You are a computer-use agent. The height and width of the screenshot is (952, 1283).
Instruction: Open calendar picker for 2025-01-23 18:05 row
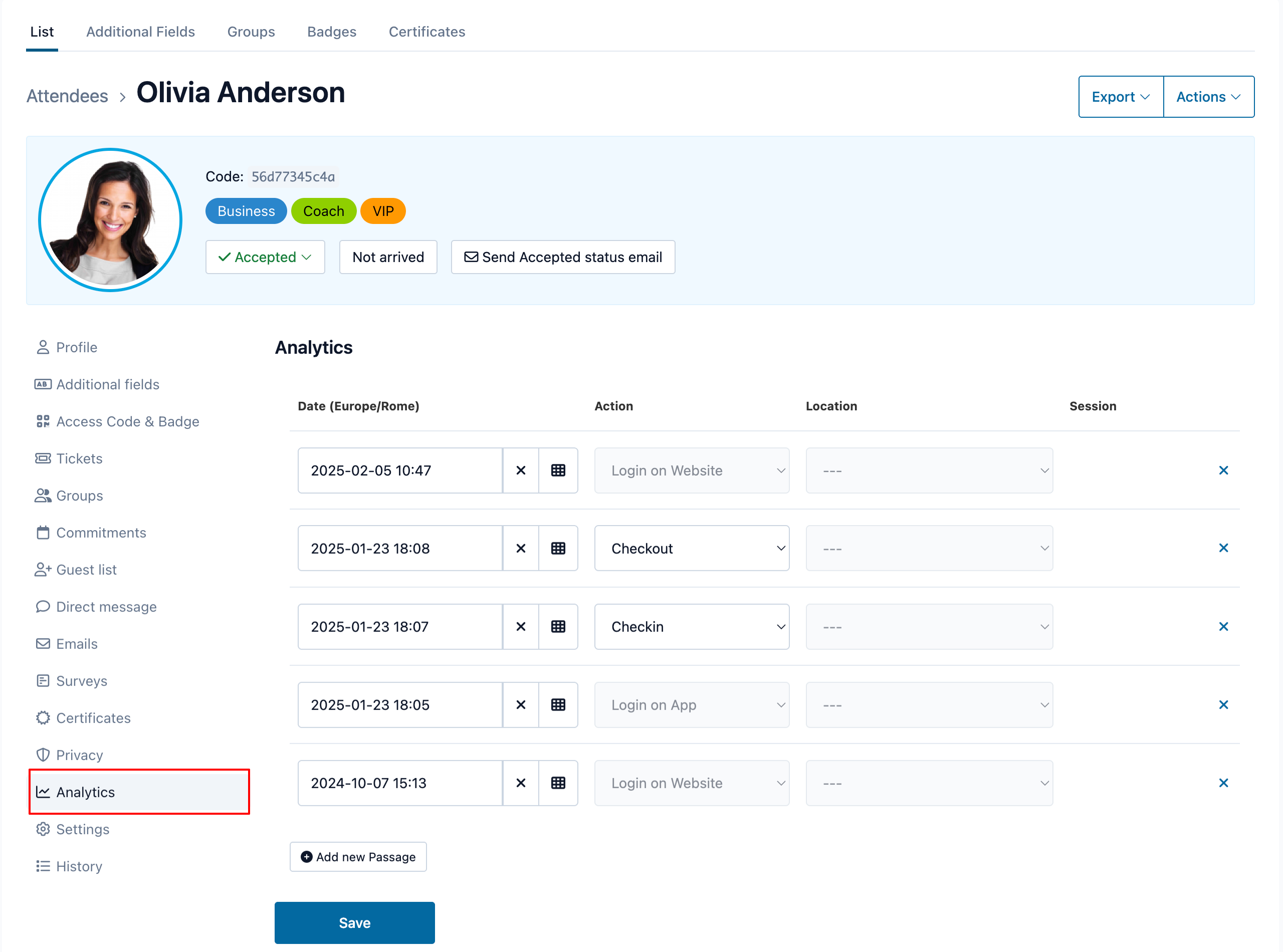pyautogui.click(x=557, y=705)
